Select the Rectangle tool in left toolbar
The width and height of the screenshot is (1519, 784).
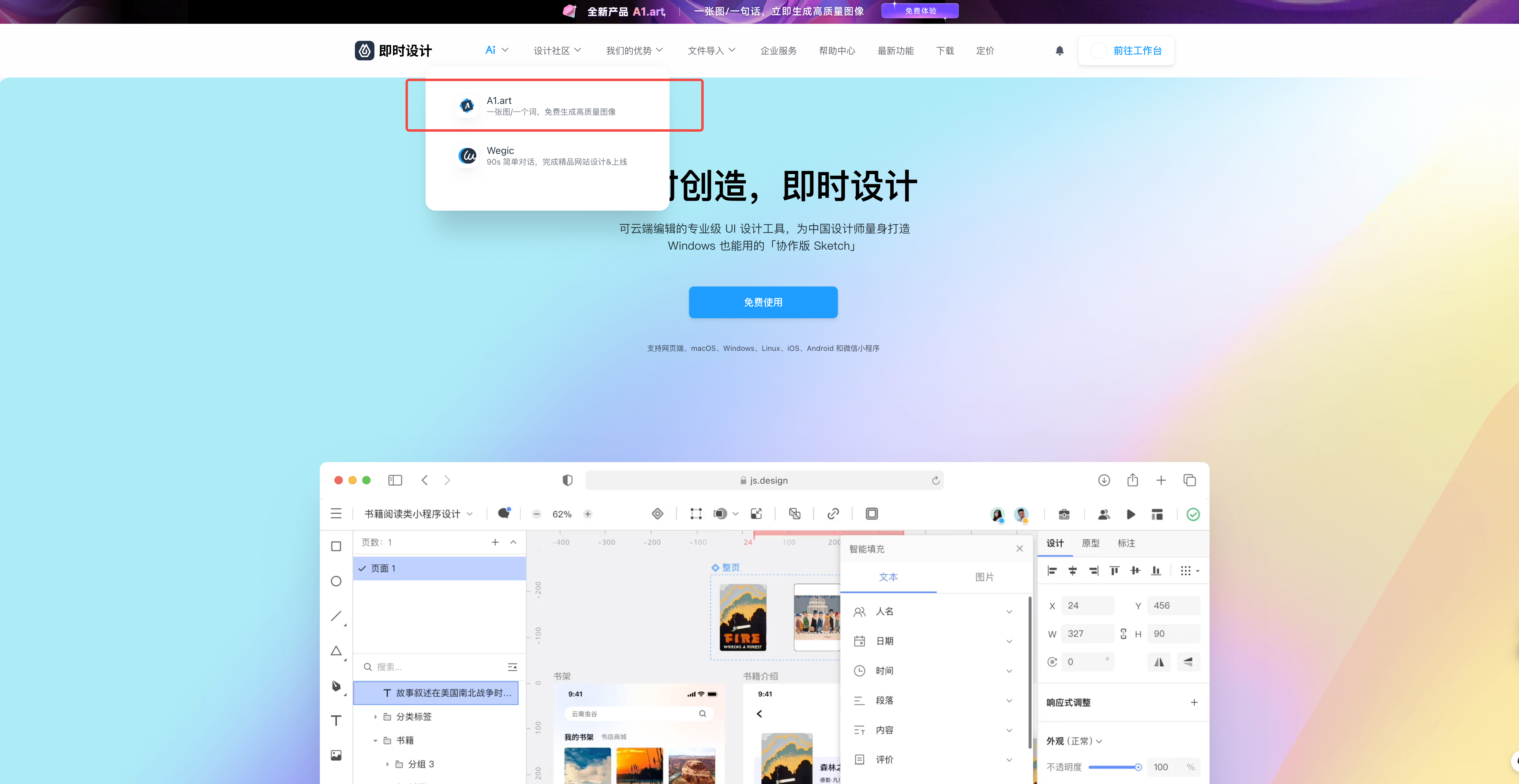(336, 547)
